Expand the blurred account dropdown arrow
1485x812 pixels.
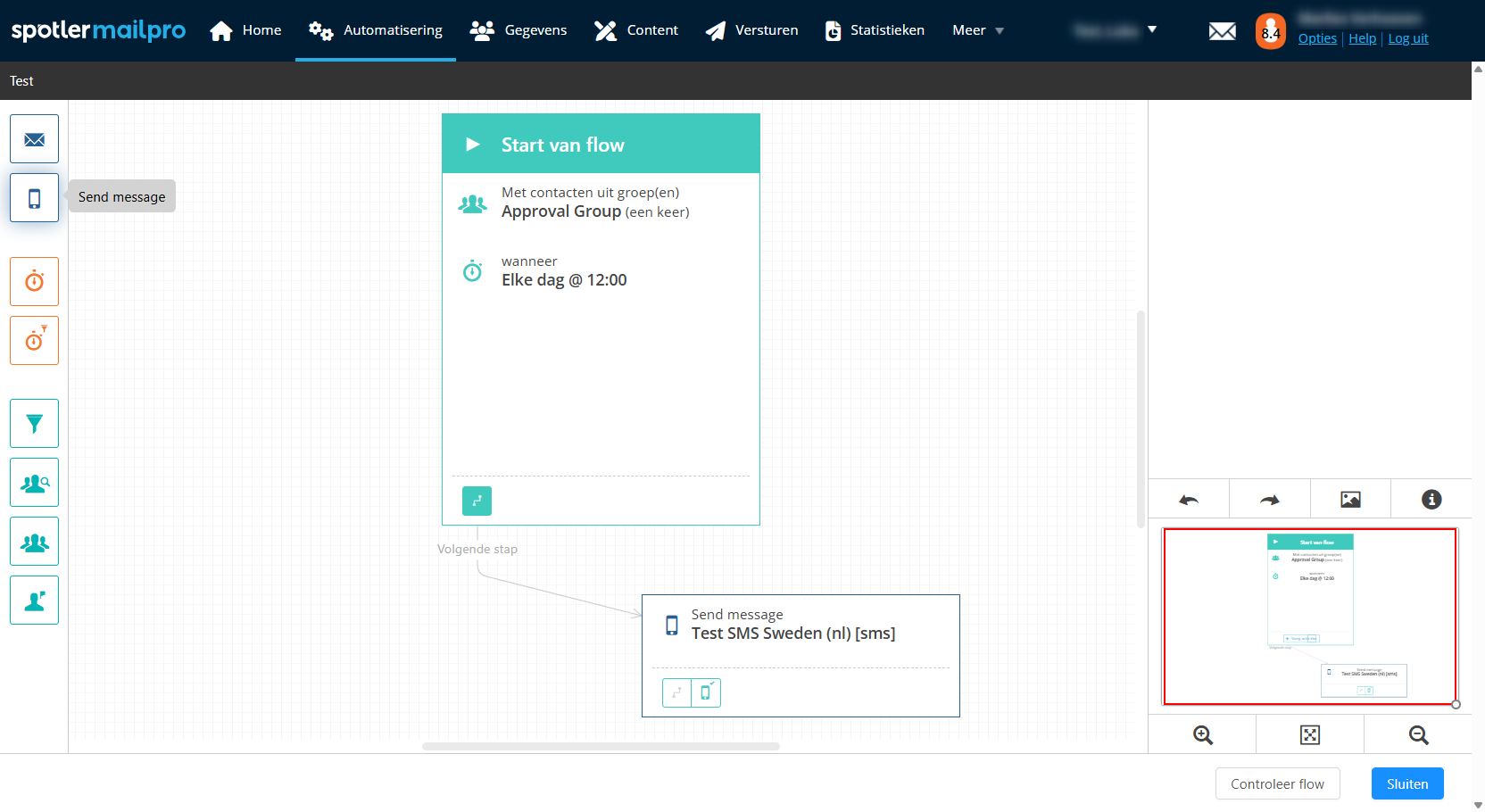[x=1152, y=29]
